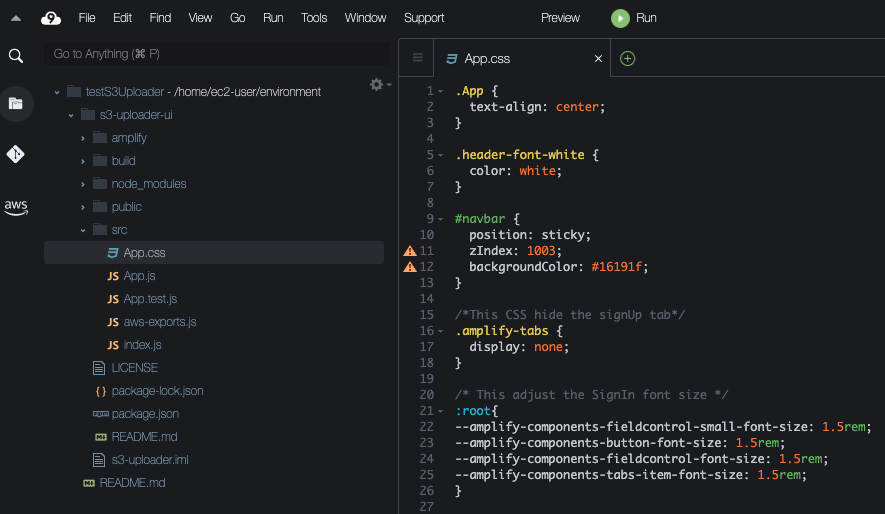Collapse the menu bar with up arrow
Viewport: 885px width, 514px height.
16,18
